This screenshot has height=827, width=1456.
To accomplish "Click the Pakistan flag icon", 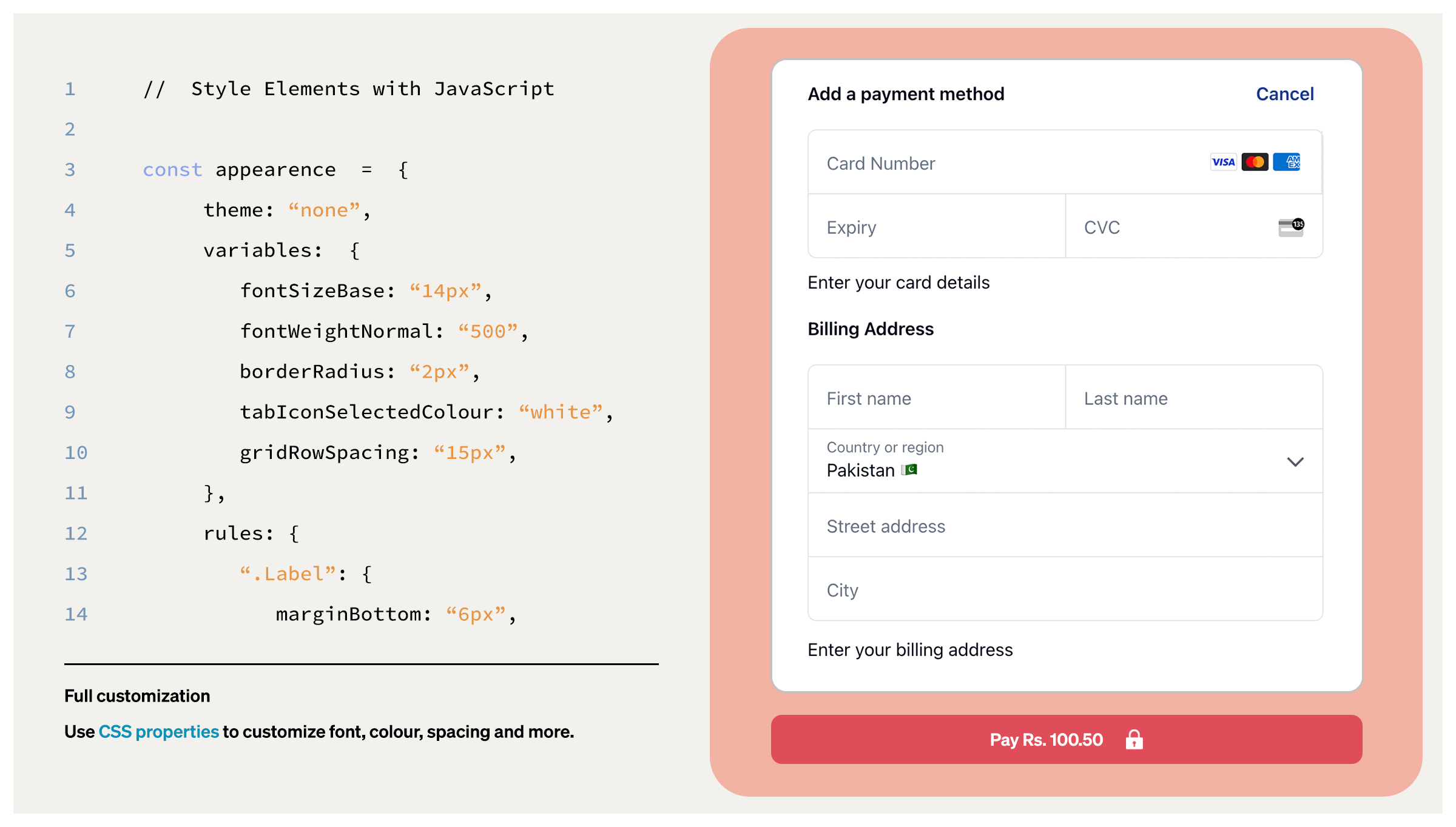I will [909, 470].
